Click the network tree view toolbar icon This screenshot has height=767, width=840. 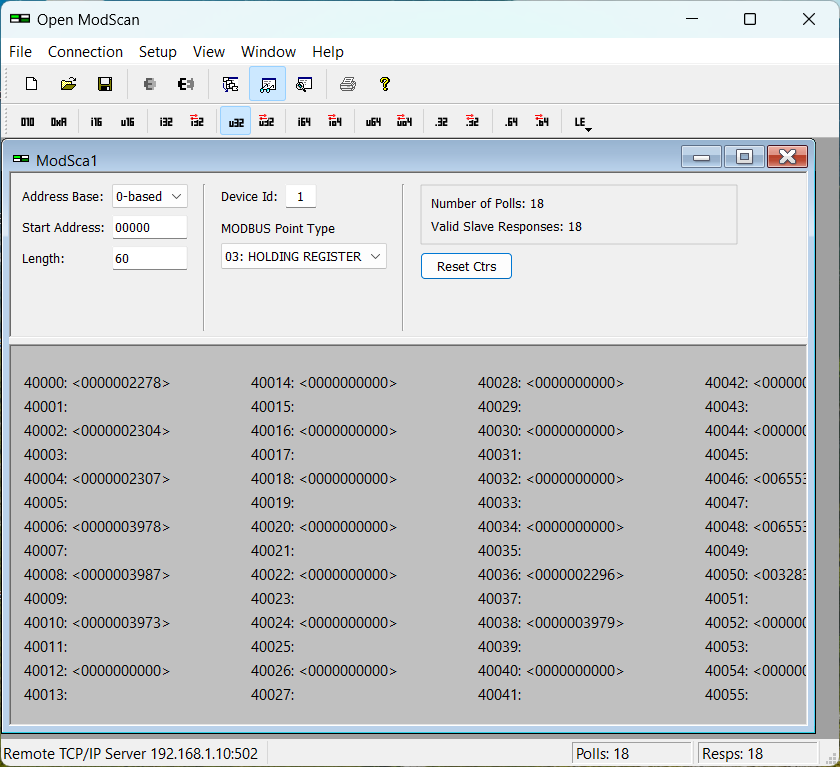pyautogui.click(x=230, y=84)
